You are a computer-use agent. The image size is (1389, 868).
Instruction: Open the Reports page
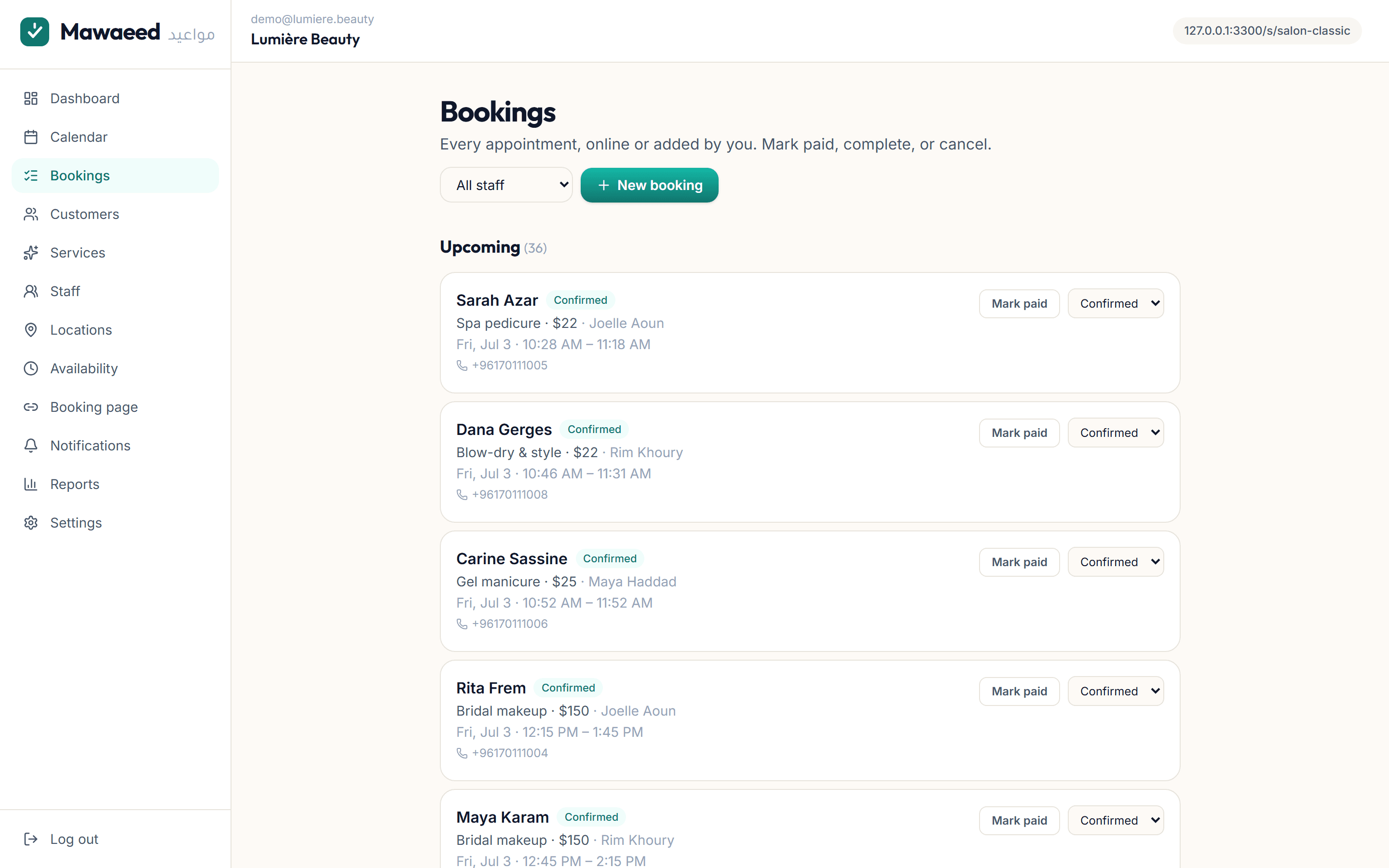115,484
